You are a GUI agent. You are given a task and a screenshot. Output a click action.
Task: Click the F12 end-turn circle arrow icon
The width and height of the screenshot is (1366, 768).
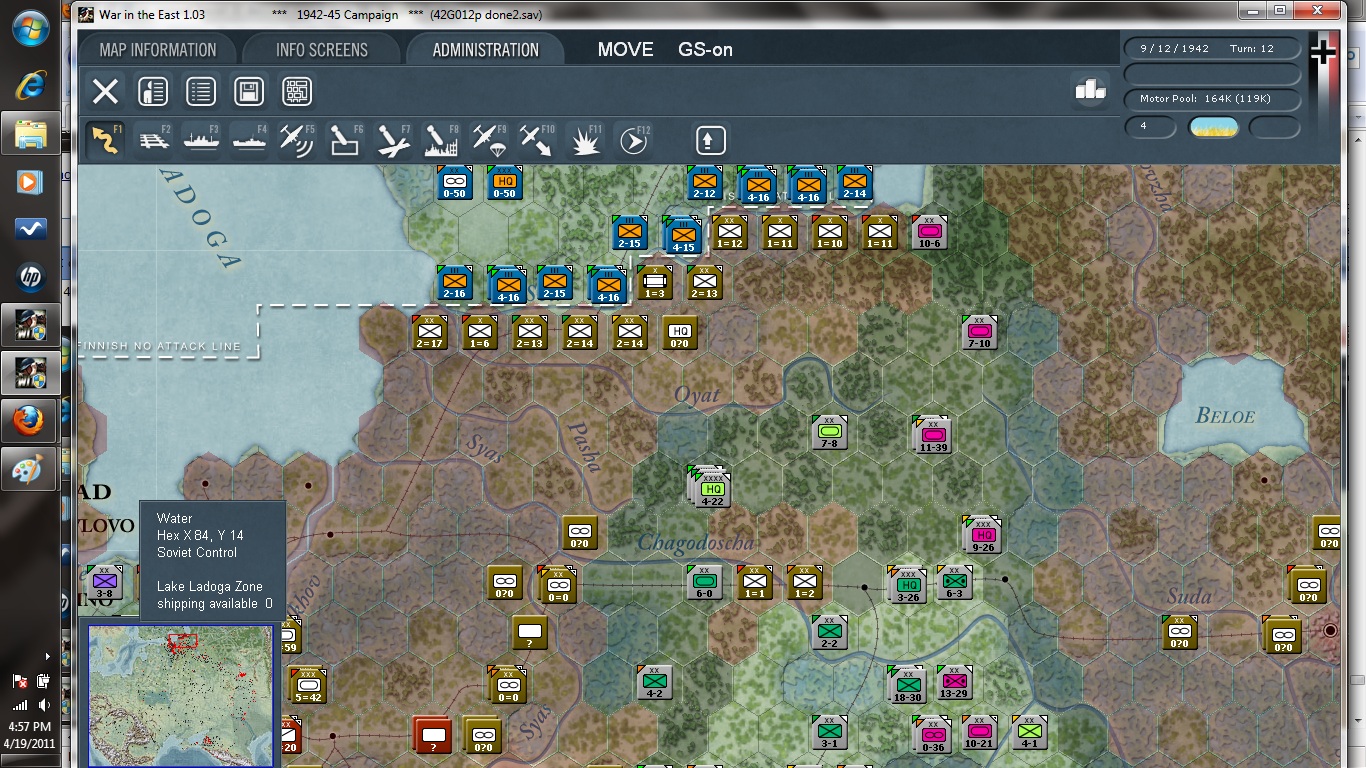(633, 140)
